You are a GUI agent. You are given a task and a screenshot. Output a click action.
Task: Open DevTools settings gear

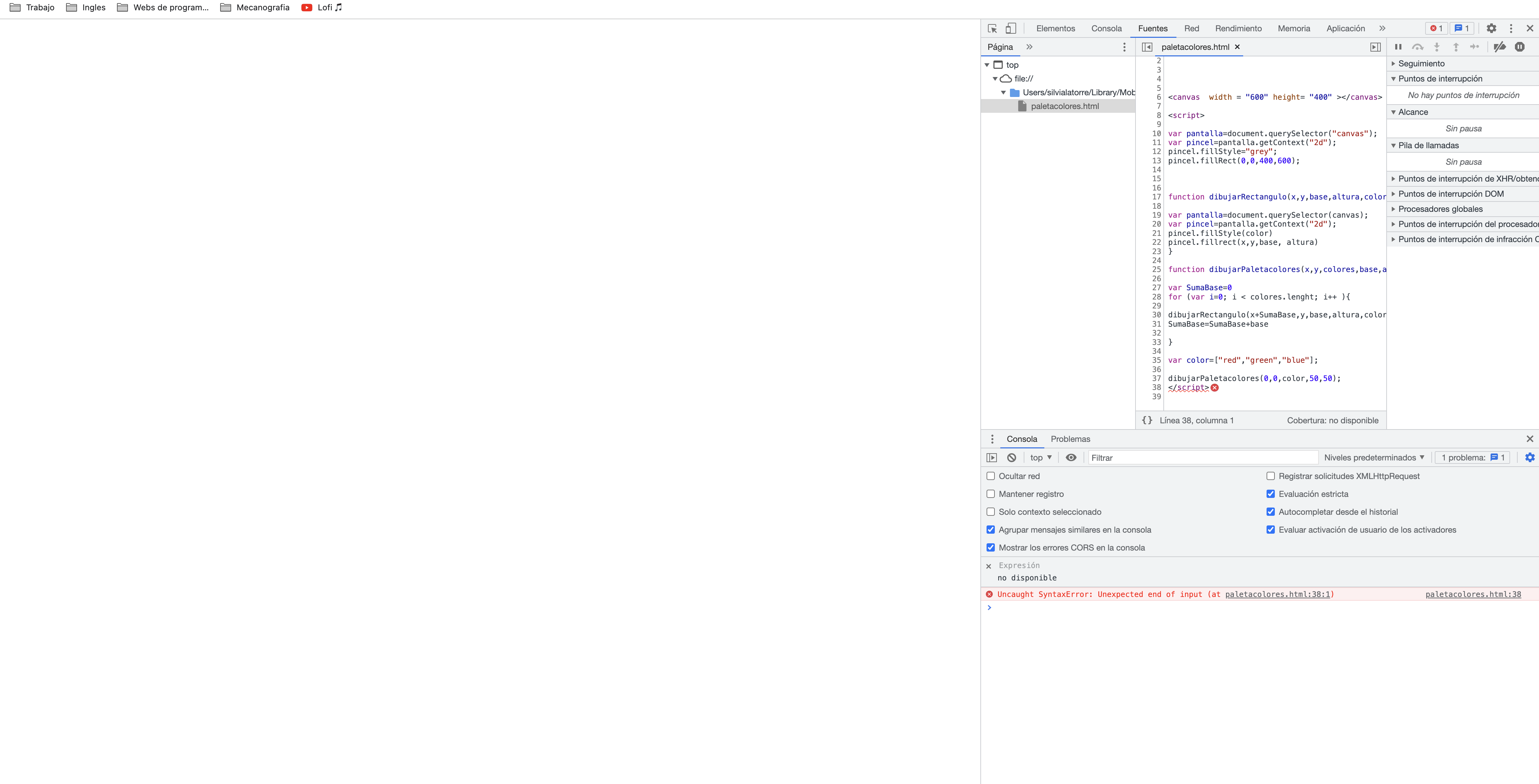tap(1492, 28)
